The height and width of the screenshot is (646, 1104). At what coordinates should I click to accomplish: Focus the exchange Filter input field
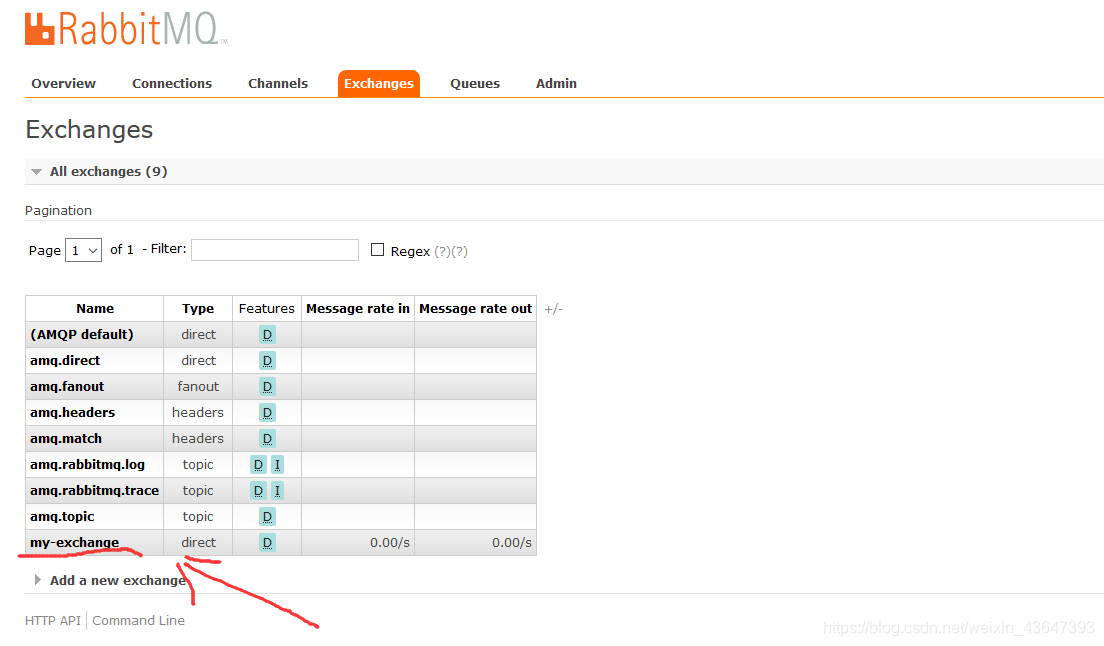(275, 250)
